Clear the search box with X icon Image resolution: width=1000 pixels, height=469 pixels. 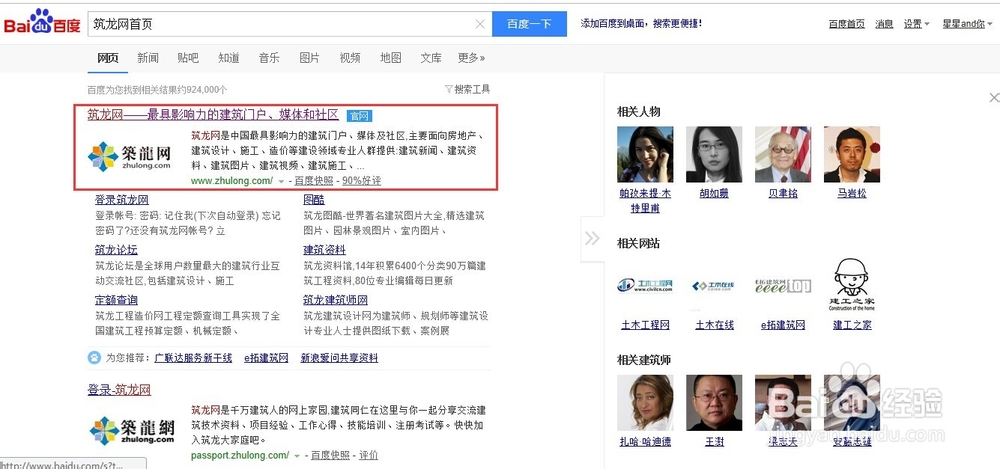[x=480, y=24]
